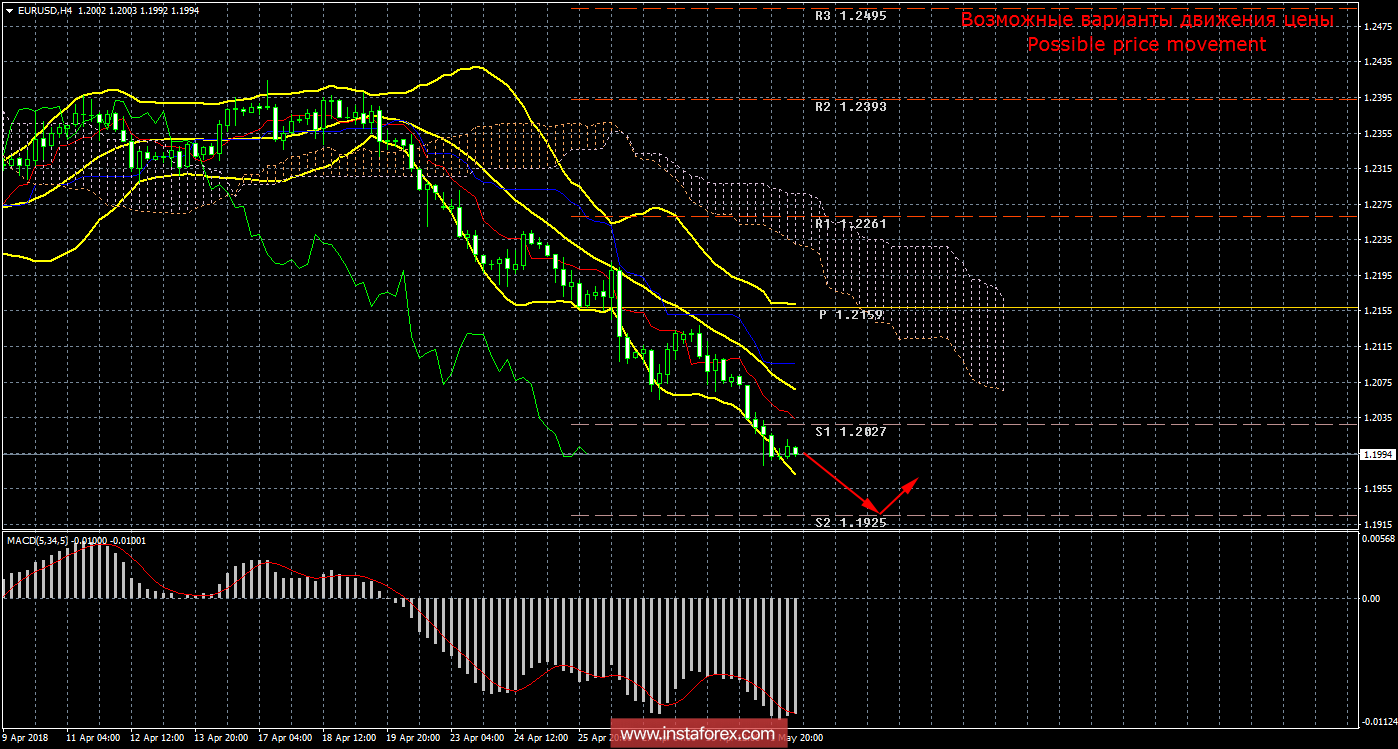Open the www.instaforex.com watermark link
The width and height of the screenshot is (1398, 749).
(x=697, y=735)
